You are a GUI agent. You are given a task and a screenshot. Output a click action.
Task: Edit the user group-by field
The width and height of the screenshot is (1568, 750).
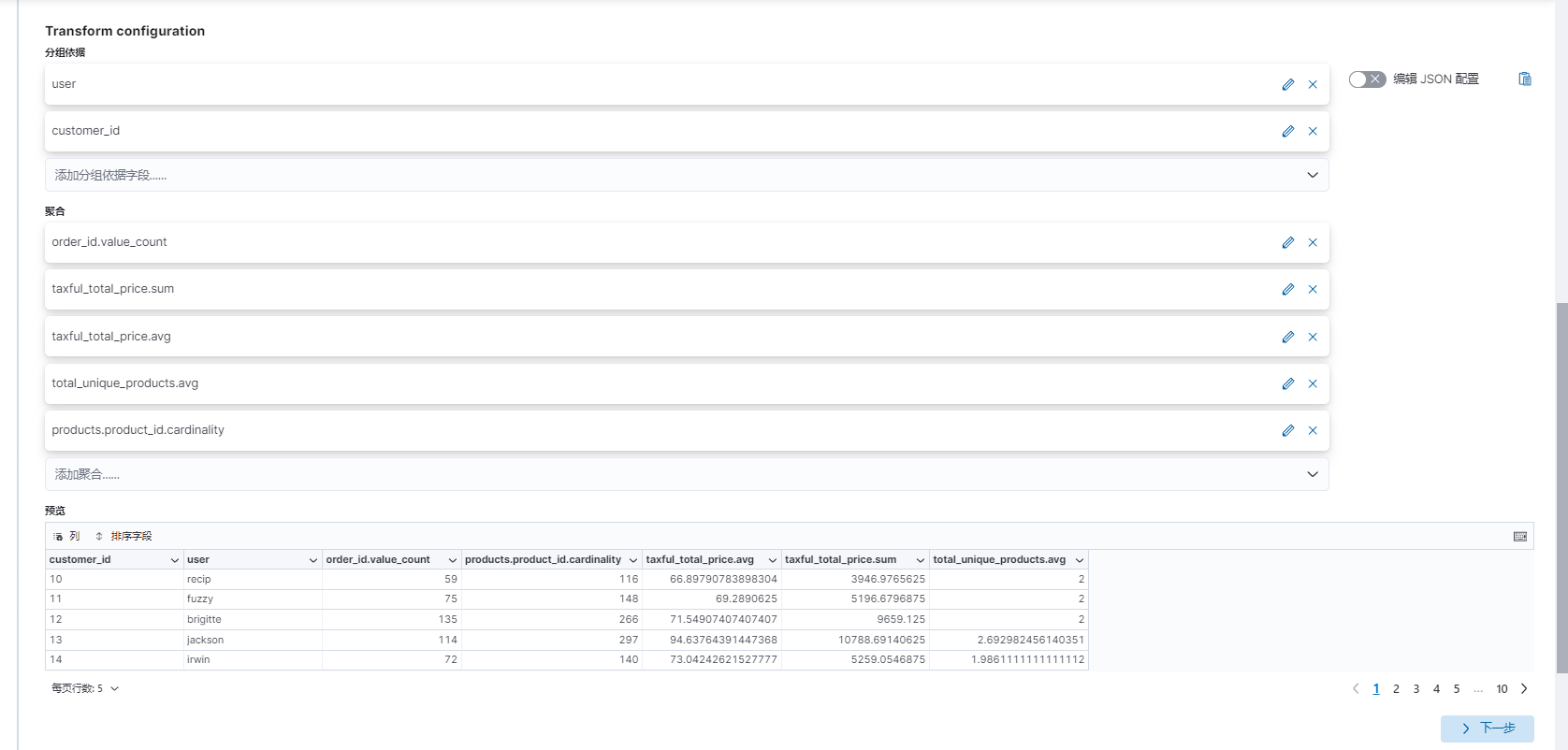pyautogui.click(x=1288, y=84)
